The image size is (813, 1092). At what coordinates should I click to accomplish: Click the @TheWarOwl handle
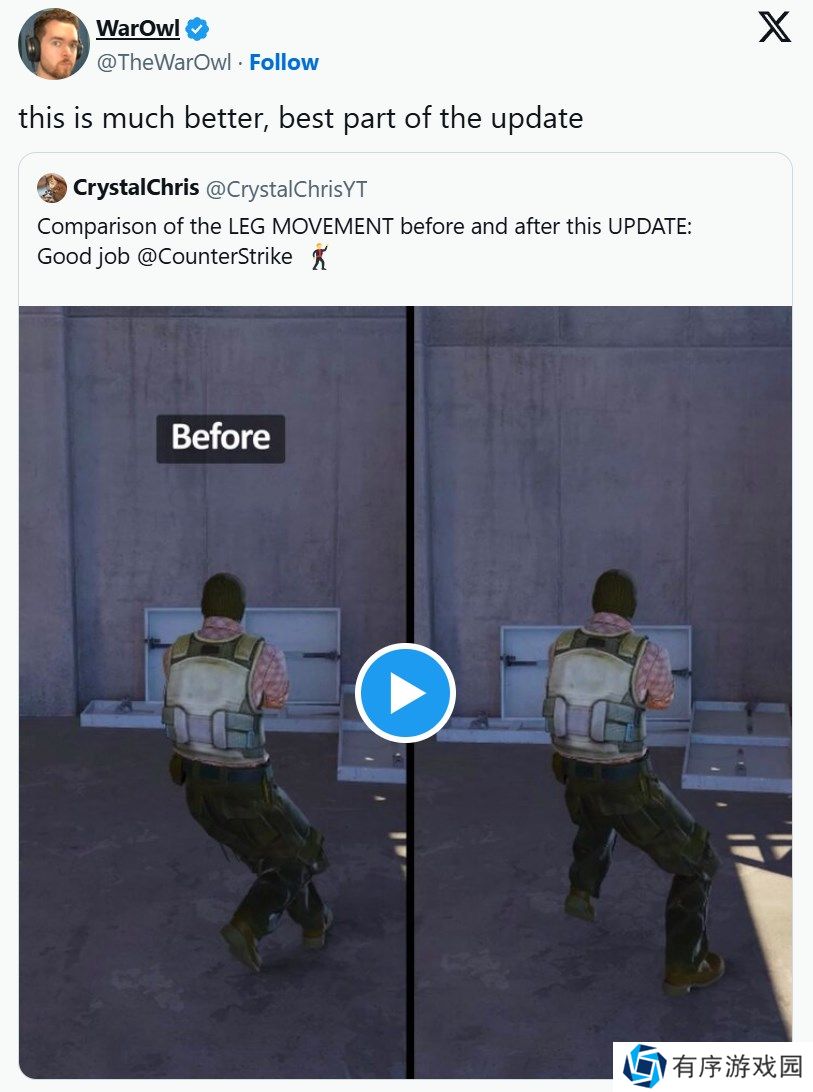[164, 63]
